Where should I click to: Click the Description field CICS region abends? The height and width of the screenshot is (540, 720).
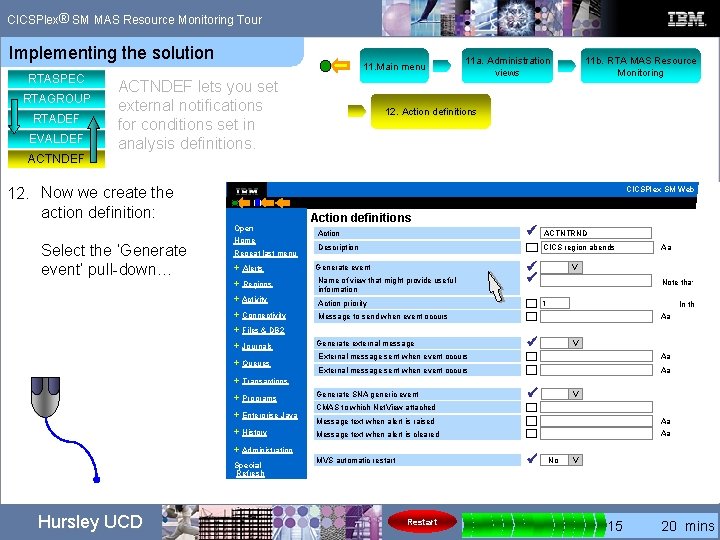coord(597,248)
